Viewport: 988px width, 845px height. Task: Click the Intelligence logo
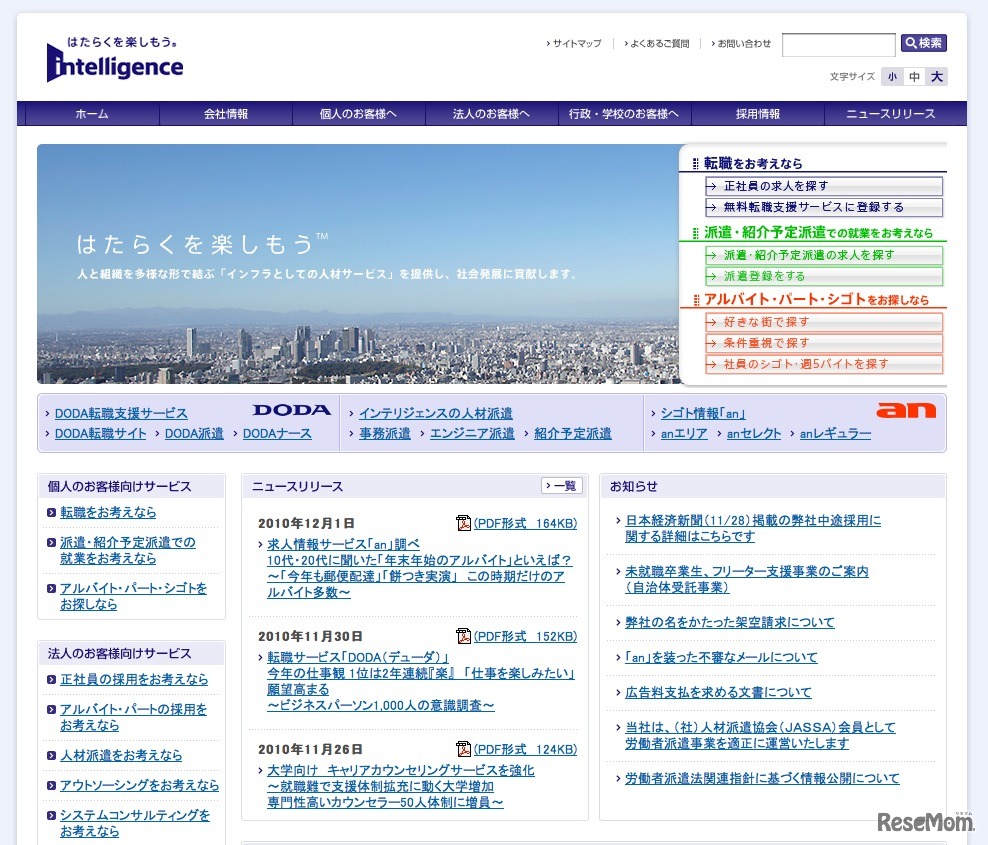click(115, 60)
